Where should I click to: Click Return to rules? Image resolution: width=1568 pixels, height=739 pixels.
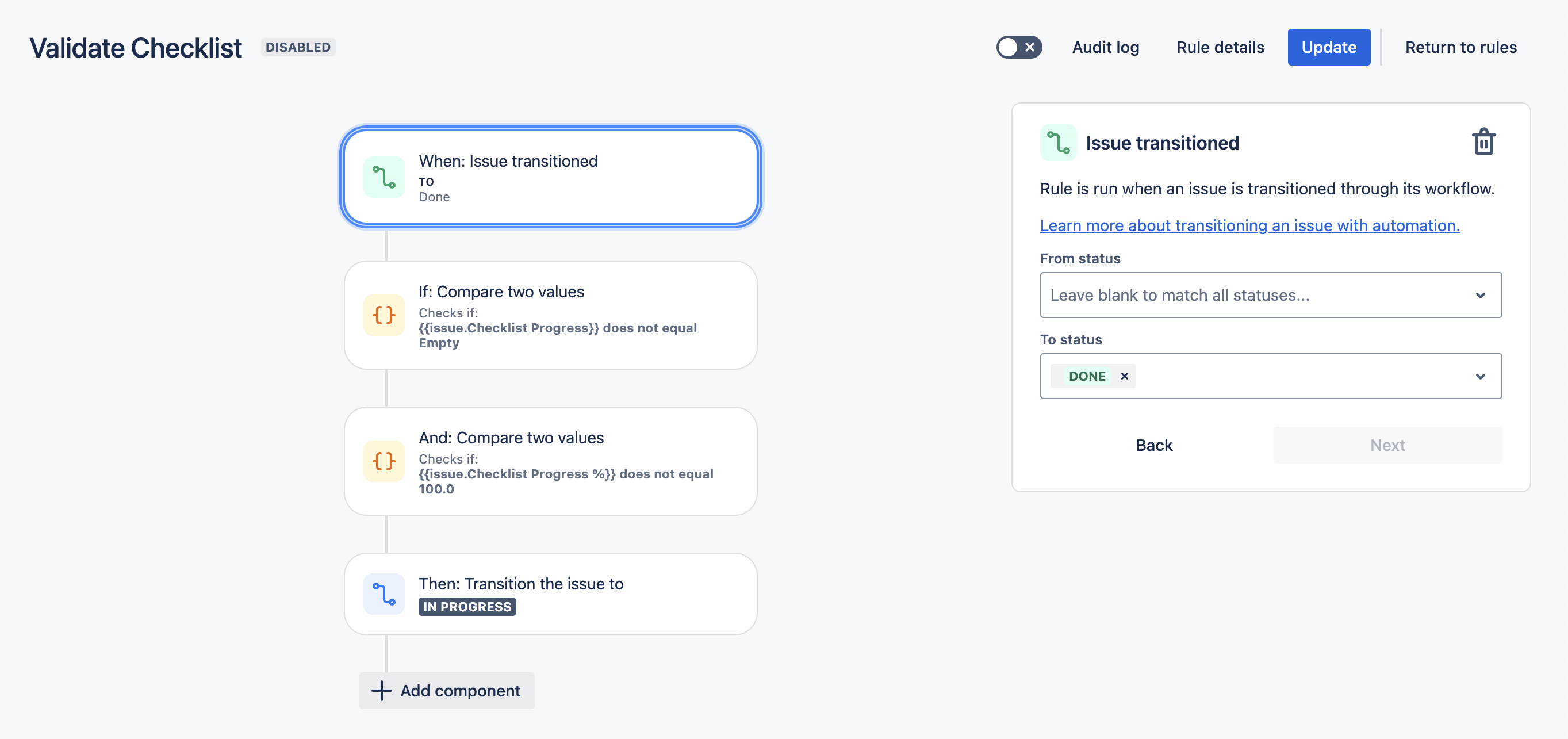point(1460,47)
